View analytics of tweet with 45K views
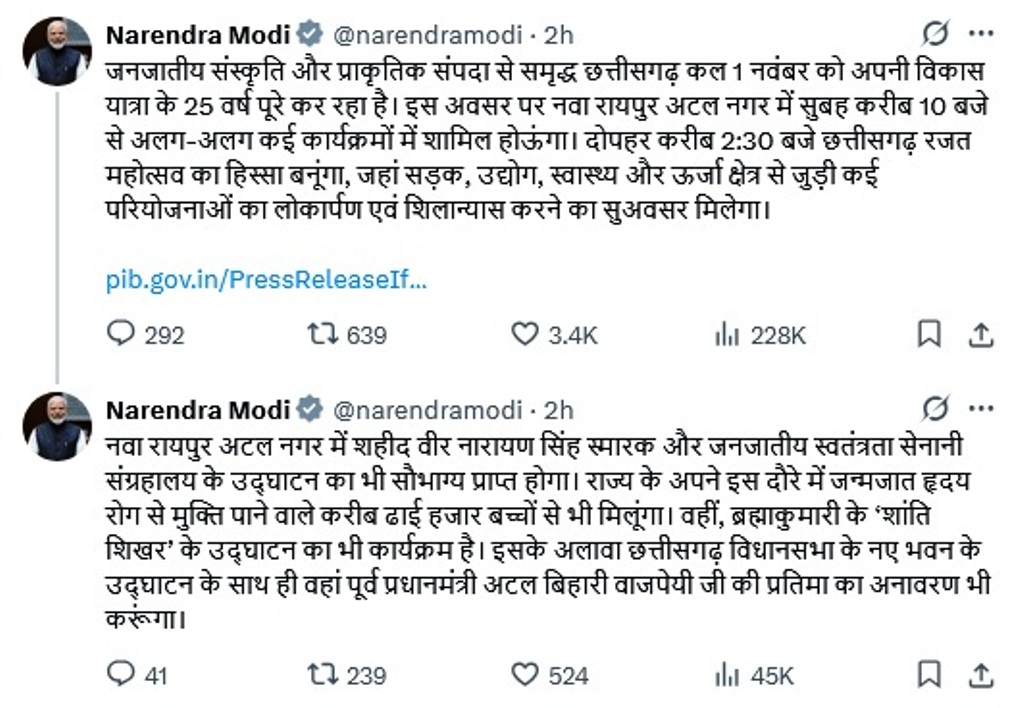 [727, 675]
